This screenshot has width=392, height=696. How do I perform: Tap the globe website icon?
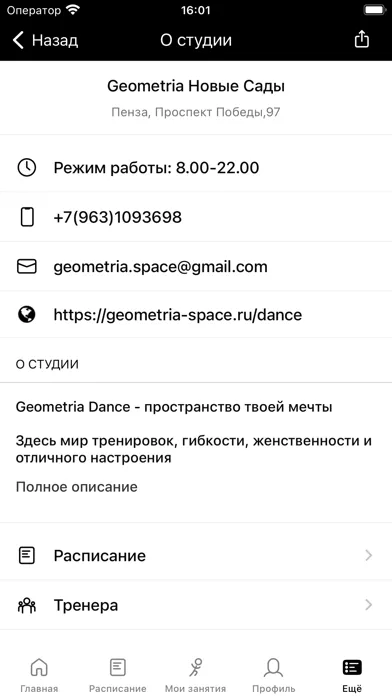pyautogui.click(x=27, y=315)
